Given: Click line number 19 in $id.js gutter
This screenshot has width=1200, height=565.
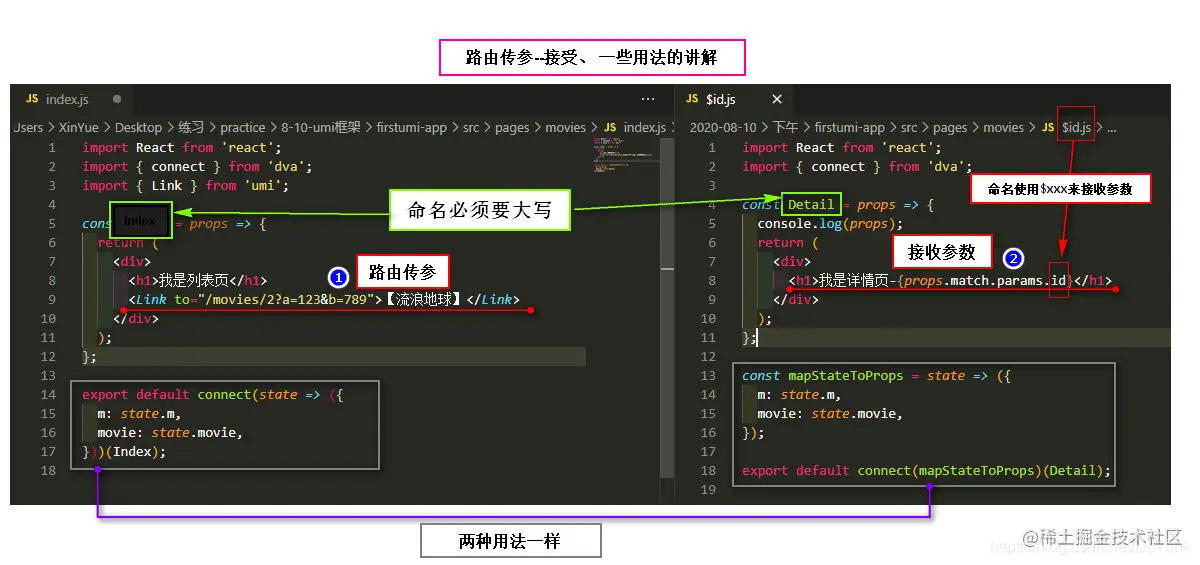Looking at the screenshot, I should pos(709,489).
